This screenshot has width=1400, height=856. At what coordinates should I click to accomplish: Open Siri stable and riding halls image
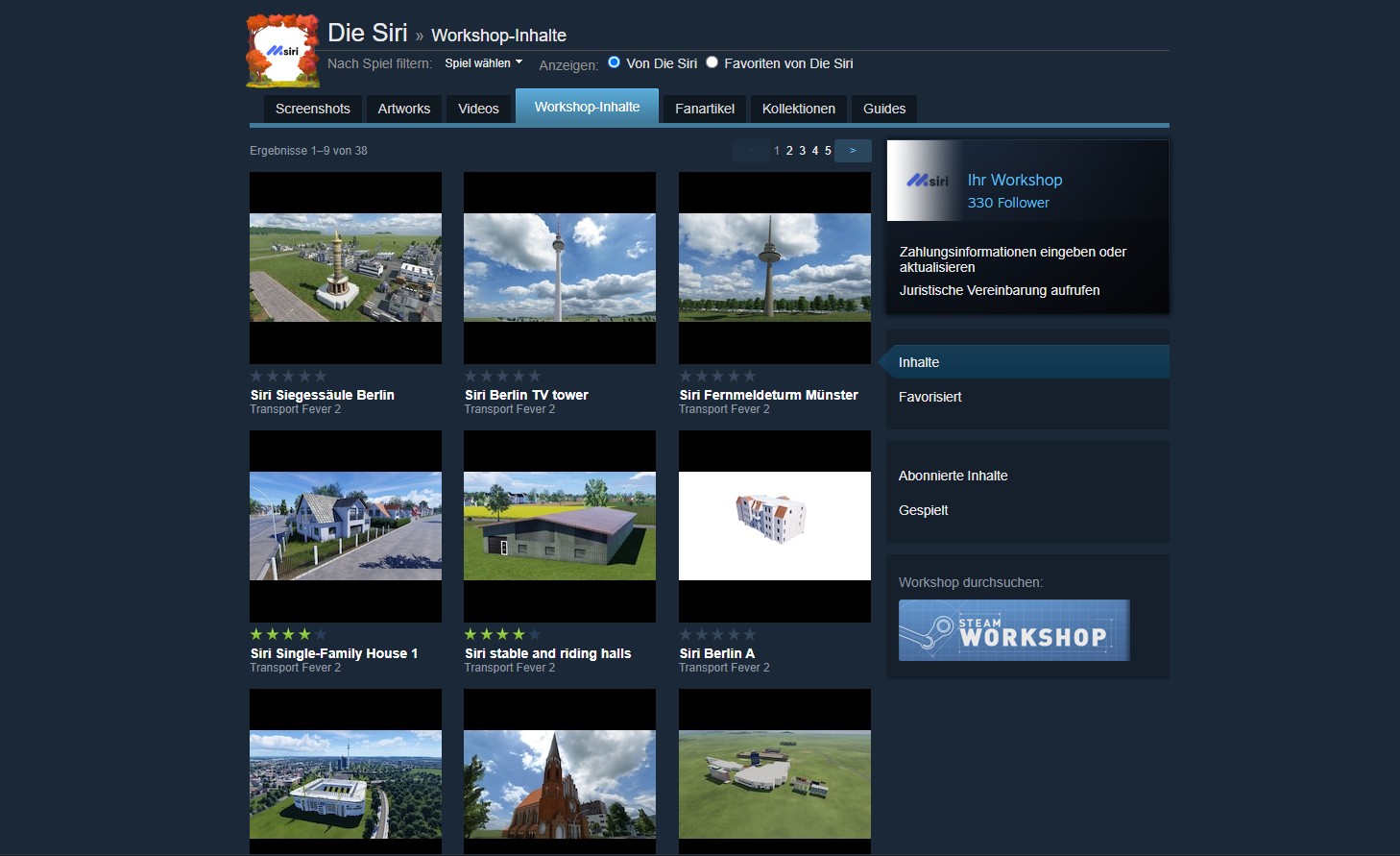pyautogui.click(x=560, y=526)
